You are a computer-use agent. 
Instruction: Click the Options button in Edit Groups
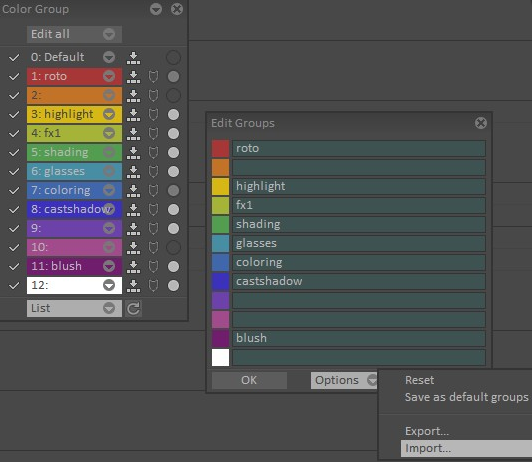coord(344,380)
